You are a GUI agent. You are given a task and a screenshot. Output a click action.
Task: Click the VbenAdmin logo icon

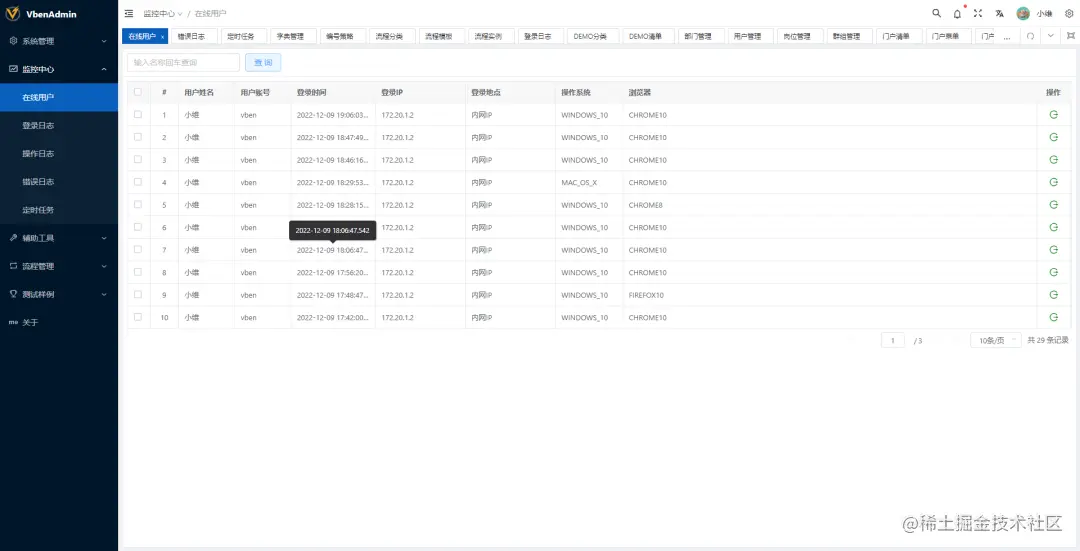(12, 14)
